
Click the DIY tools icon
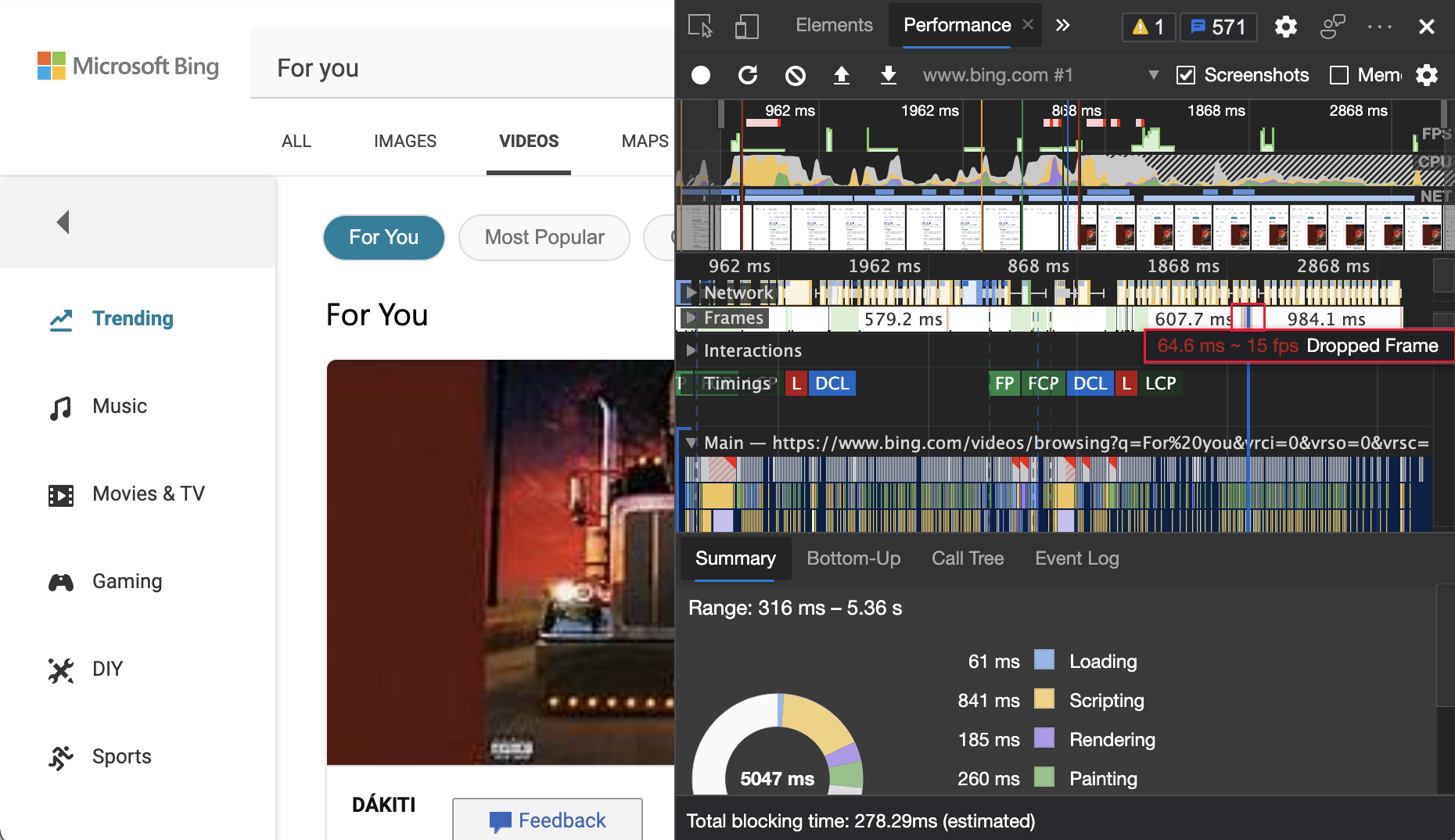point(61,669)
